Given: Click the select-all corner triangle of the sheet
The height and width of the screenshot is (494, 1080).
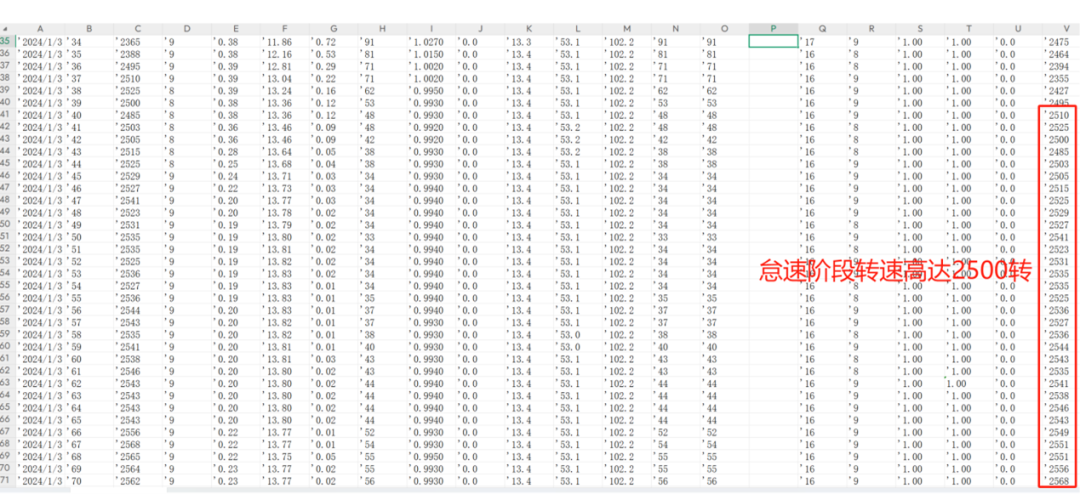Looking at the screenshot, I should click(6, 29).
